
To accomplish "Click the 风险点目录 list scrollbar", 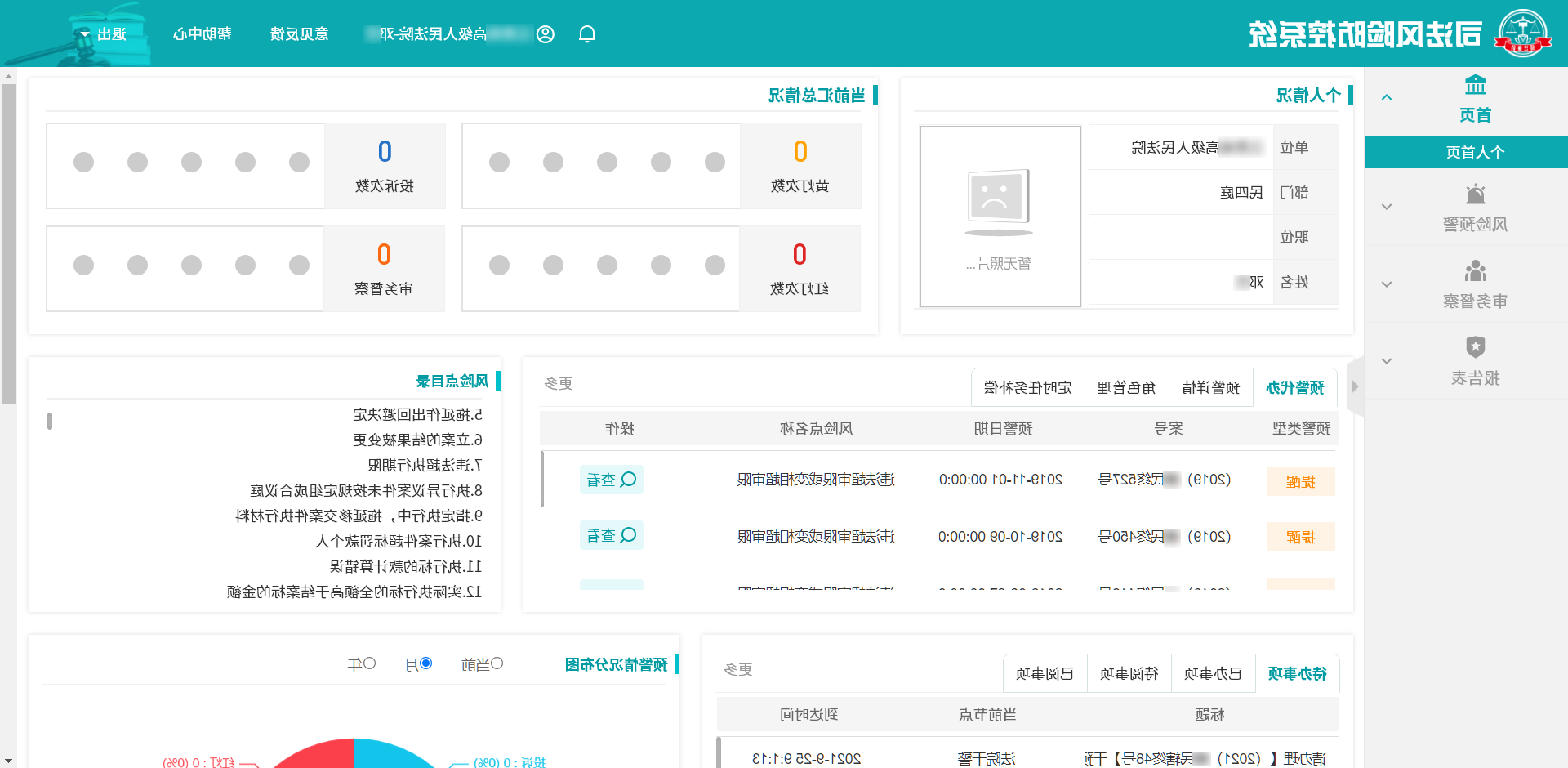I will [50, 421].
